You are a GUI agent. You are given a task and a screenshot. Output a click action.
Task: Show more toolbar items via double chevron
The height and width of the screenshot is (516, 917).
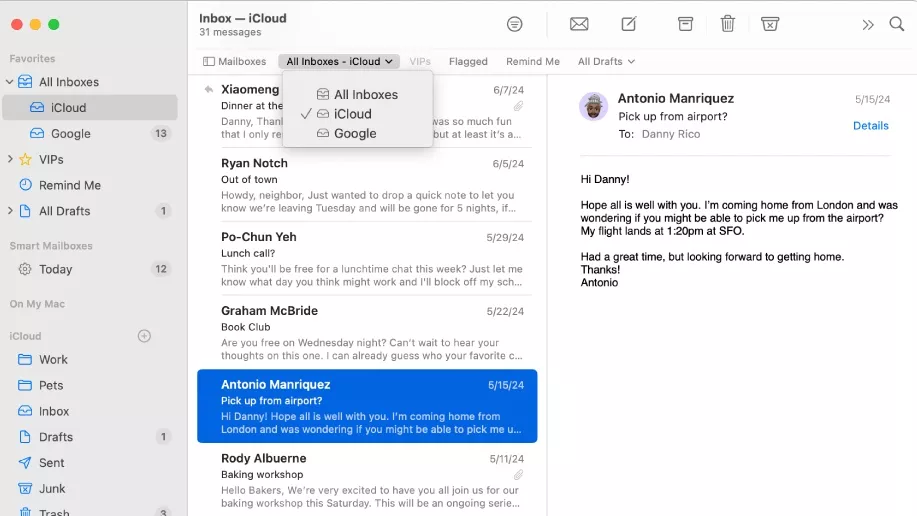867,24
